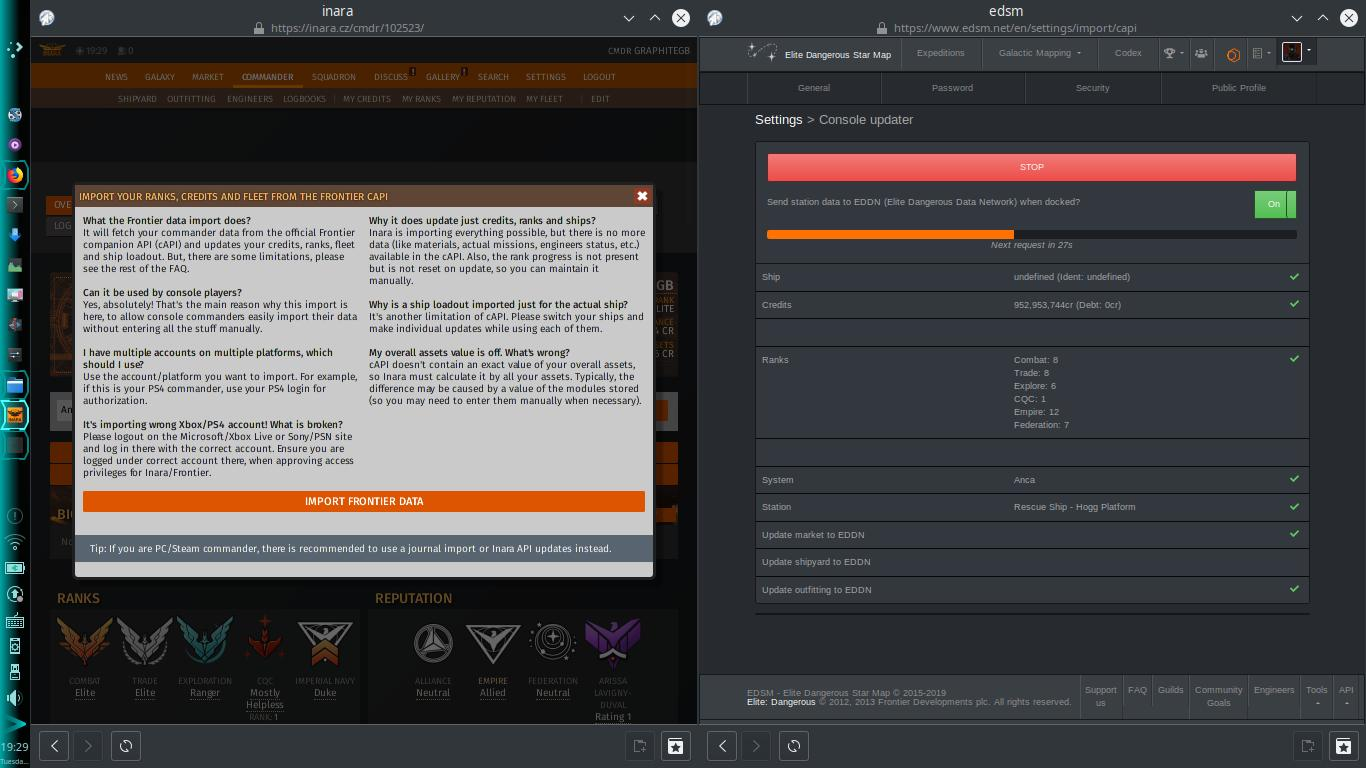
Task: Click the EDSM star map logo icon
Action: [x=762, y=53]
